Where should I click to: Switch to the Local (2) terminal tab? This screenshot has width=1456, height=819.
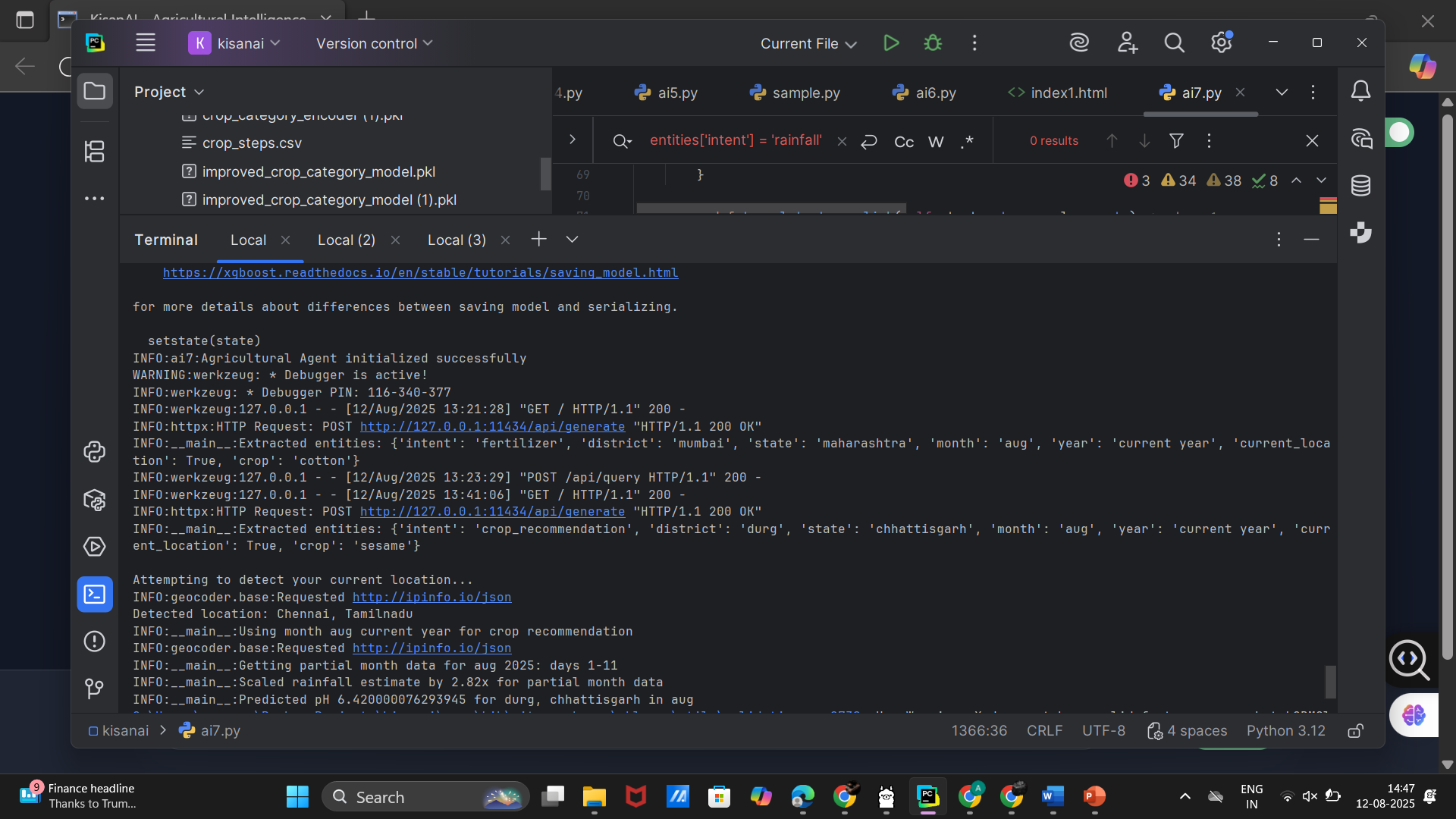pos(346,240)
